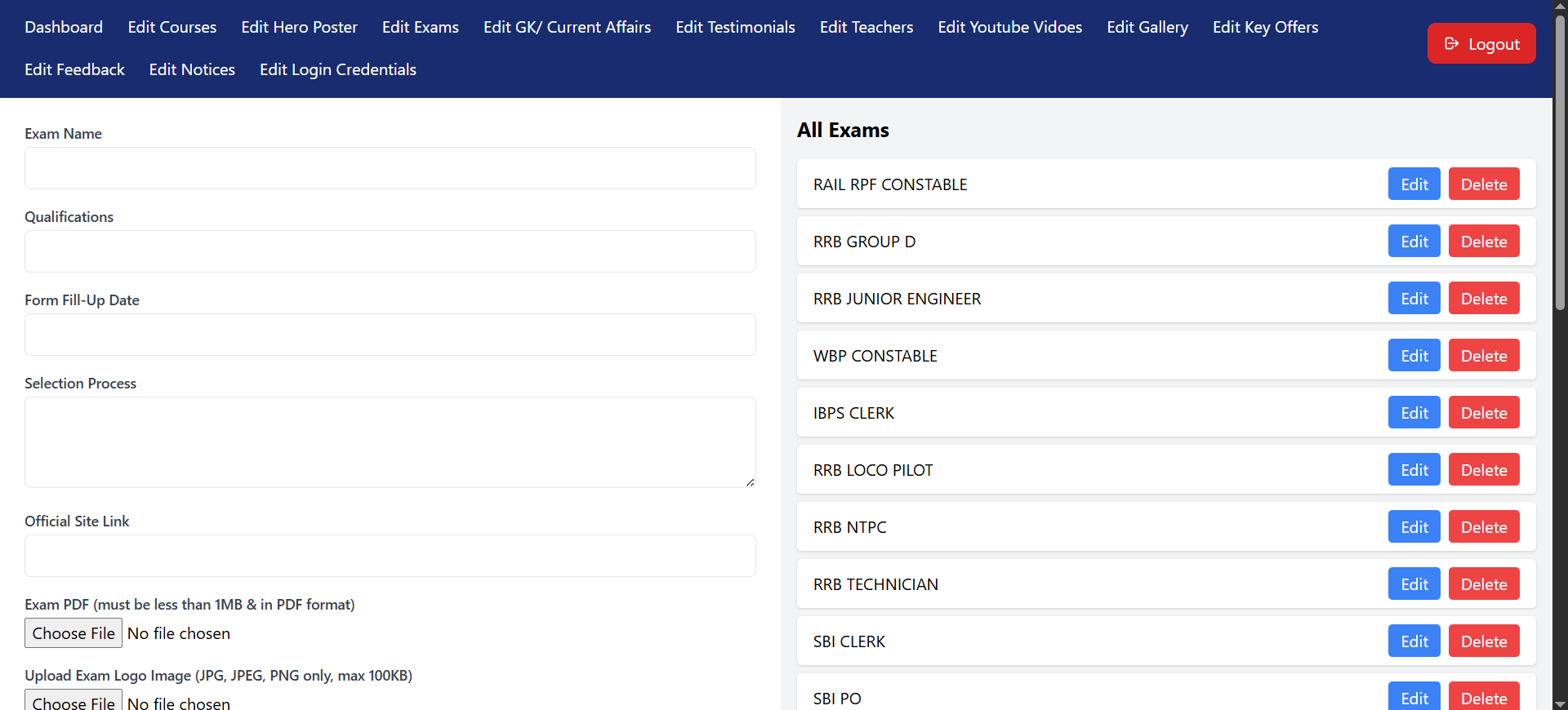The height and width of the screenshot is (710, 1568).
Task: Click the Selection Process resize handle
Action: (x=750, y=482)
